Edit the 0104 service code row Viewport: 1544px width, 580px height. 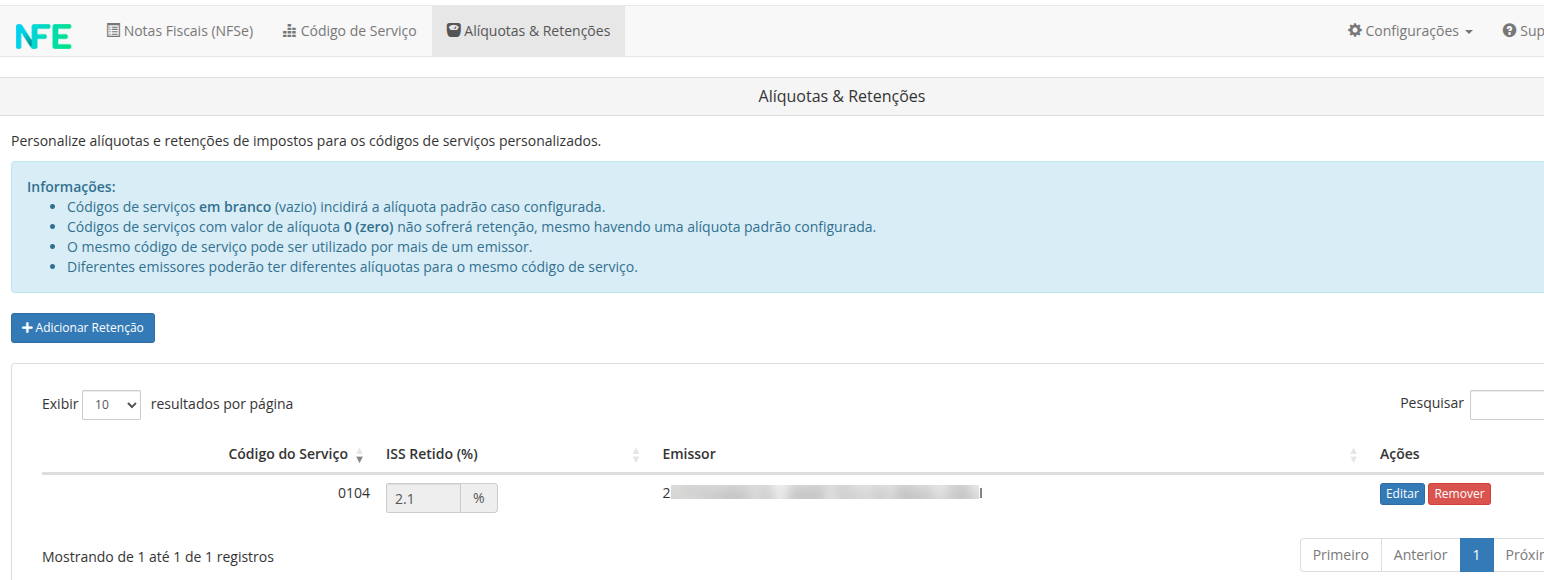(1402, 494)
